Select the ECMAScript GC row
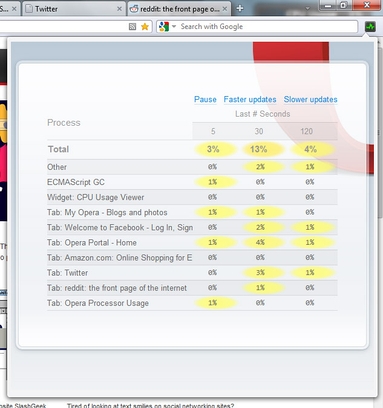Screen dimensions: 383x408 tap(192, 182)
